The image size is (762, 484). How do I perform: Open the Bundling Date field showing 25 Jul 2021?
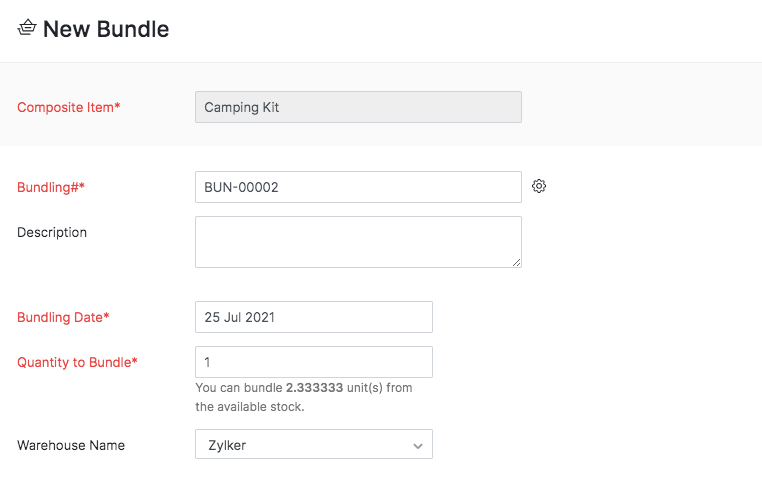(313, 317)
